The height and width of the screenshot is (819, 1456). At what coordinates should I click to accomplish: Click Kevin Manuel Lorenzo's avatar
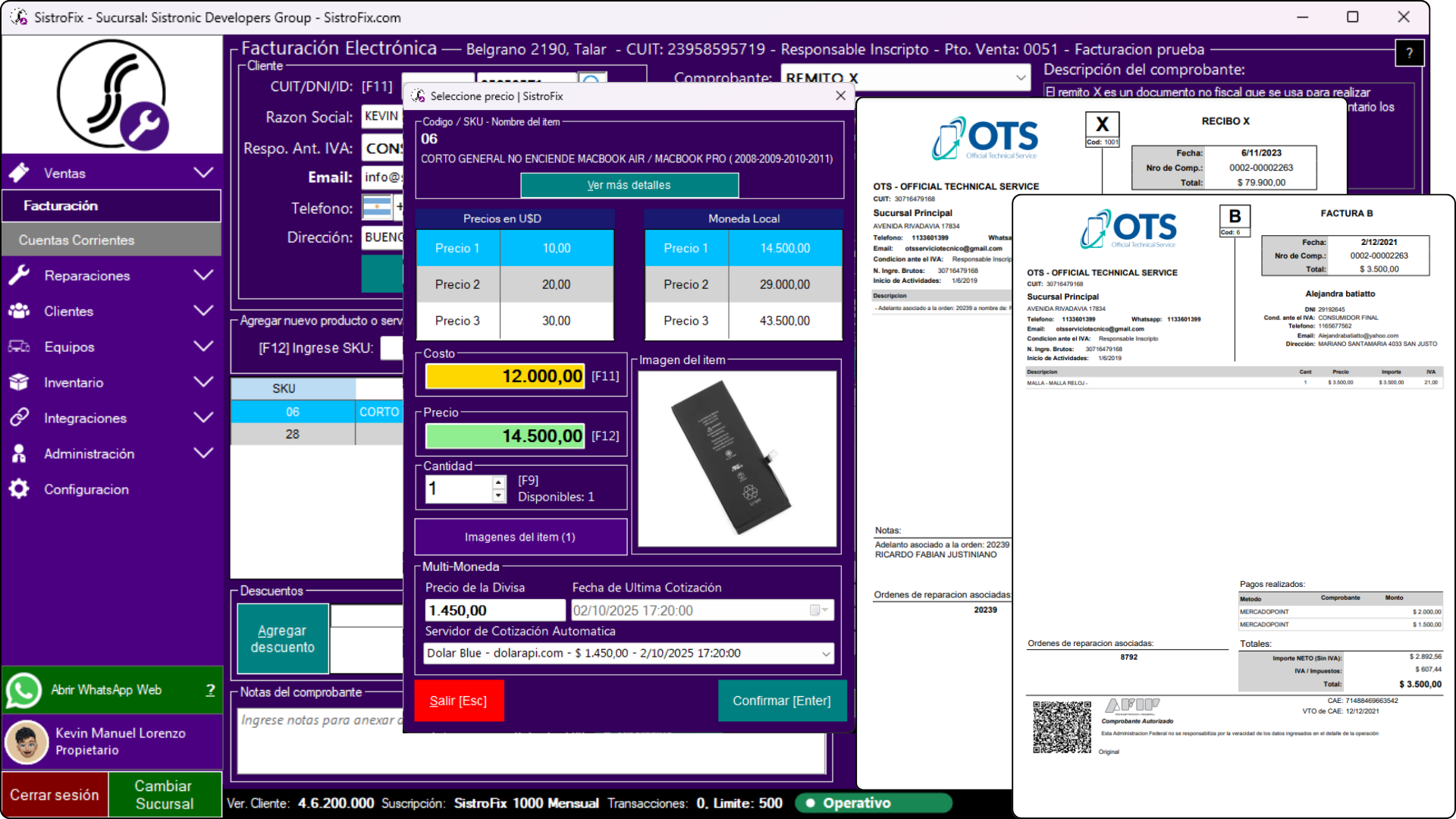27,742
